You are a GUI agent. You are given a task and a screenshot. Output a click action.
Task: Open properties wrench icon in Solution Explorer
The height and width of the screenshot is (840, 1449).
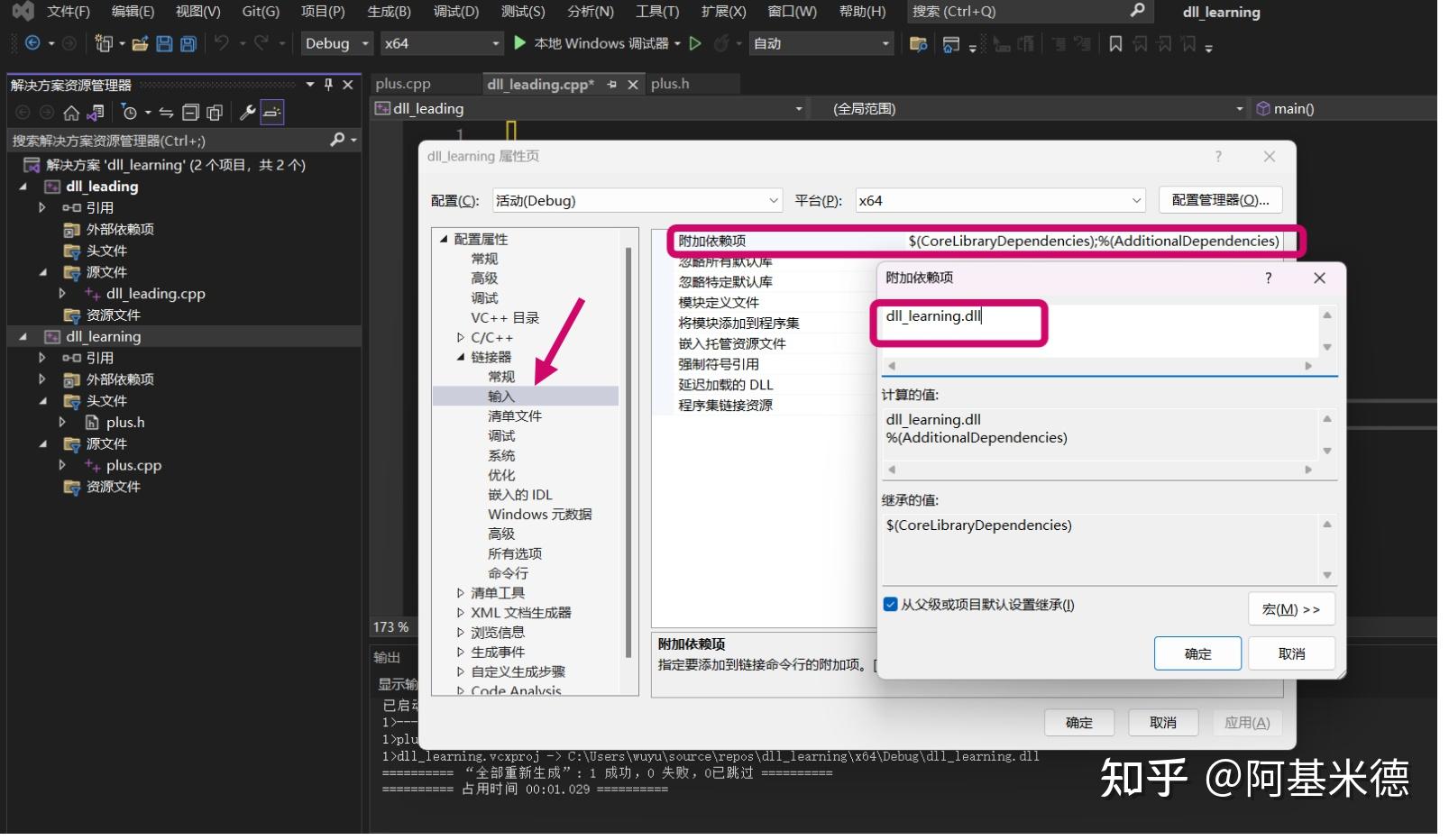pos(246,113)
